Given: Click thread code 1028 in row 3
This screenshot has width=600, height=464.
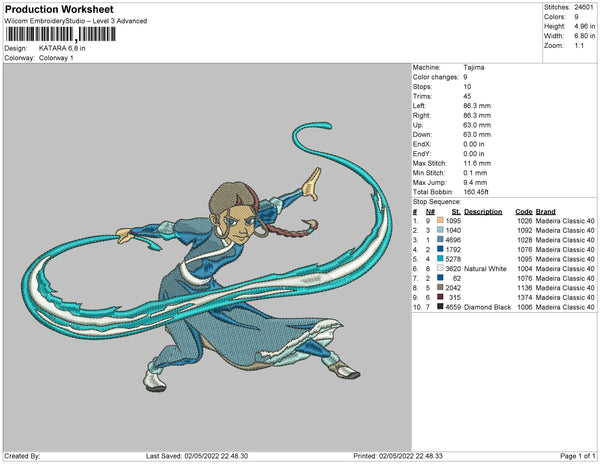Looking at the screenshot, I should [525, 240].
